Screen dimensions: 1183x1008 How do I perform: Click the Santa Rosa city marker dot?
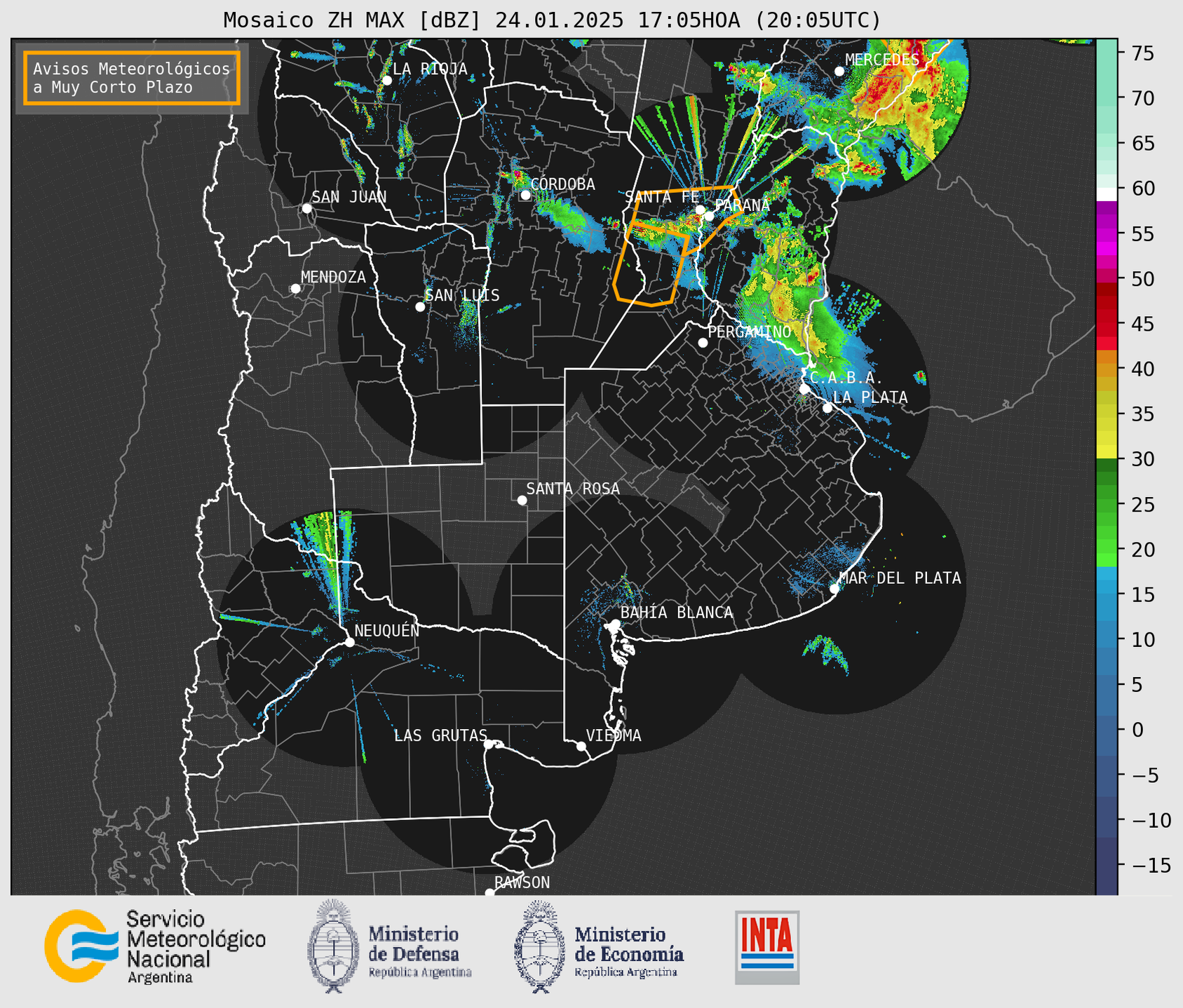522,500
